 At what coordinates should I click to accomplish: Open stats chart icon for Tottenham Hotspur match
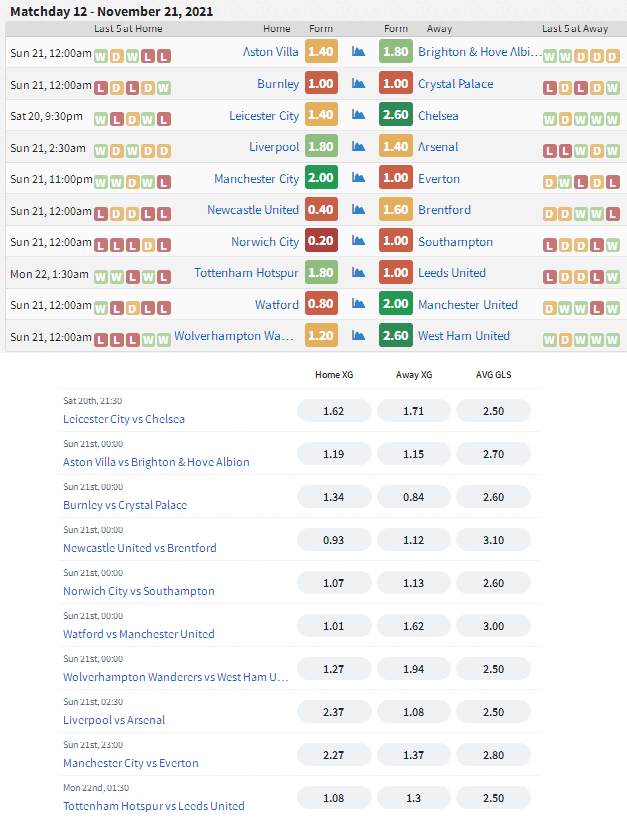pyautogui.click(x=358, y=272)
